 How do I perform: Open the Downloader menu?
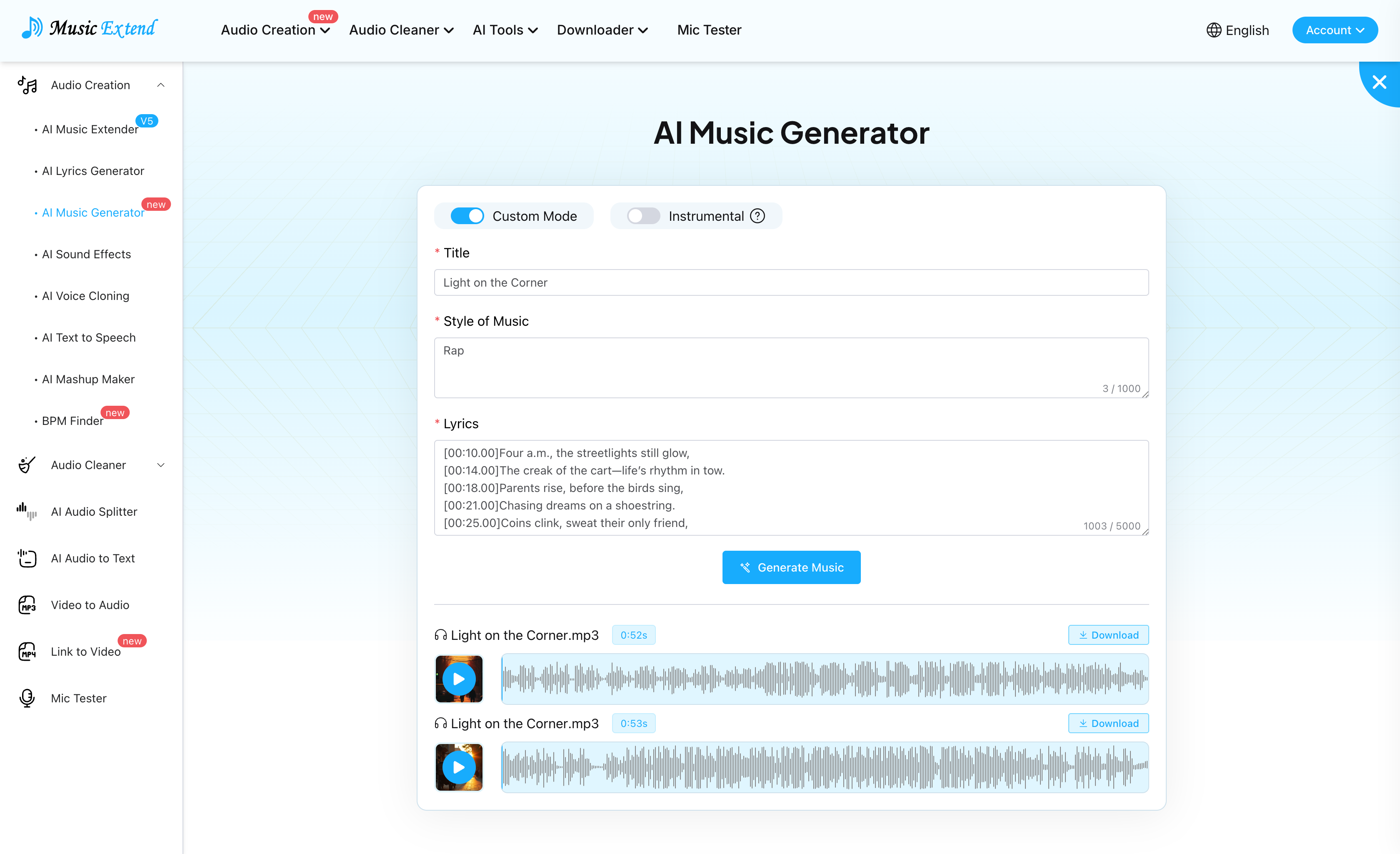point(602,30)
